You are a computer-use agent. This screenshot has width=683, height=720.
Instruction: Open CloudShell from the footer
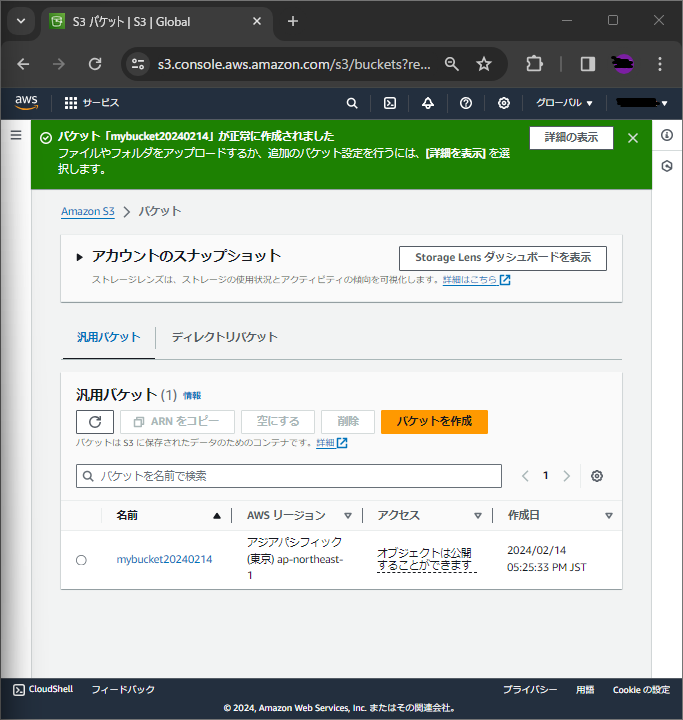[43, 689]
